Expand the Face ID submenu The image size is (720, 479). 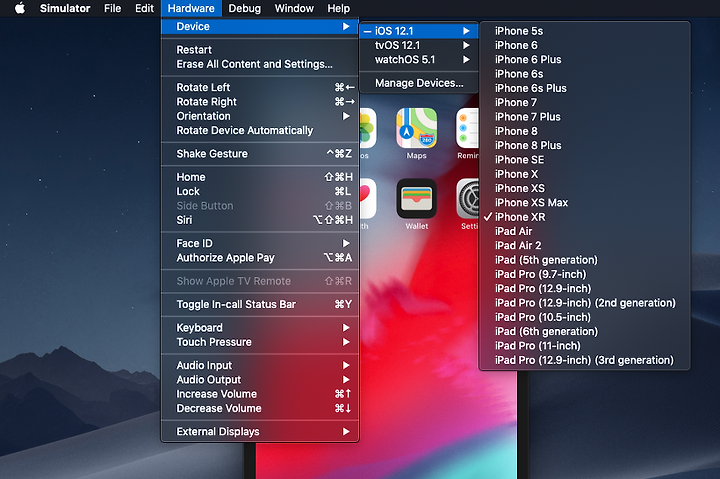260,243
